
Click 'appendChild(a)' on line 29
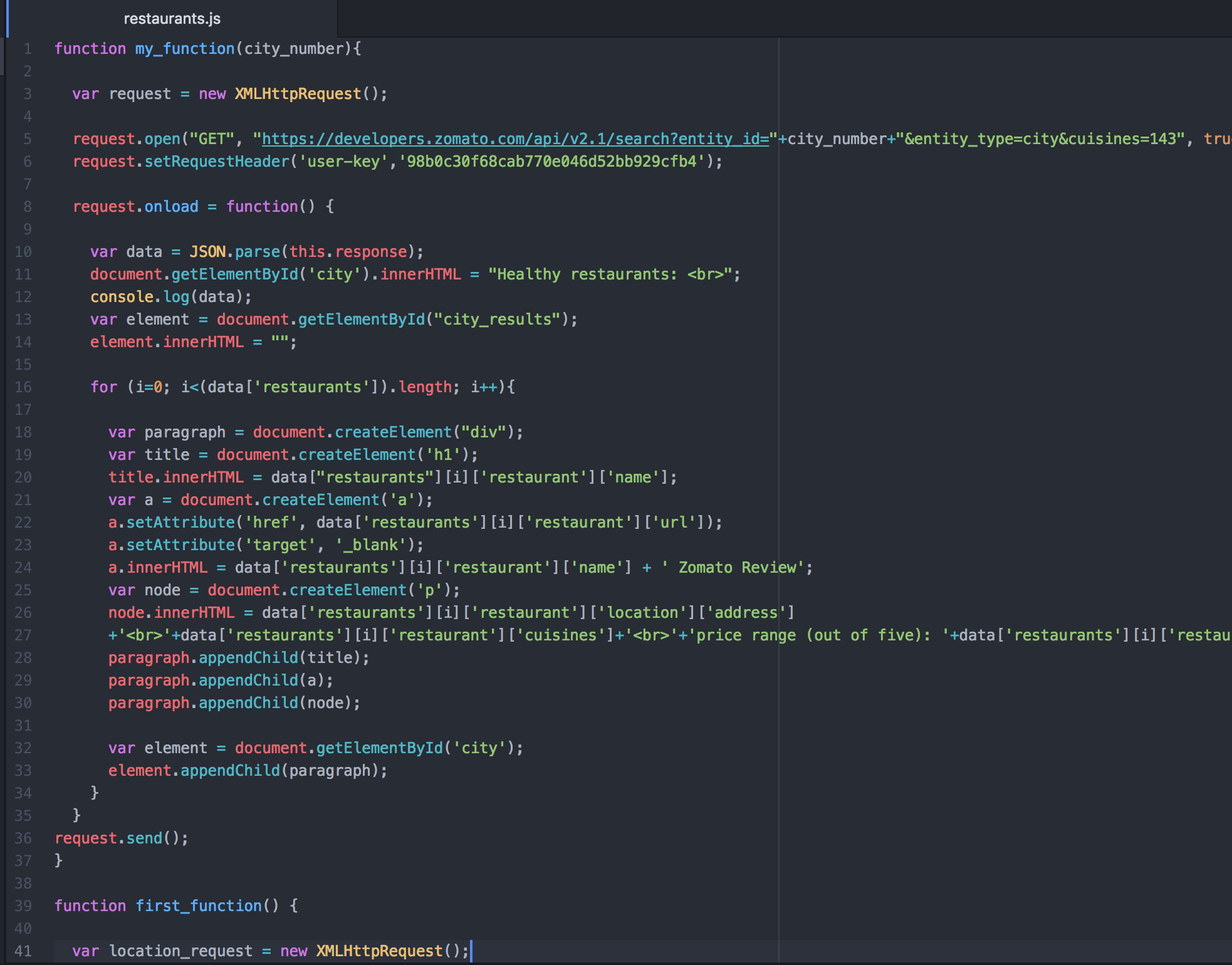[x=262, y=680]
